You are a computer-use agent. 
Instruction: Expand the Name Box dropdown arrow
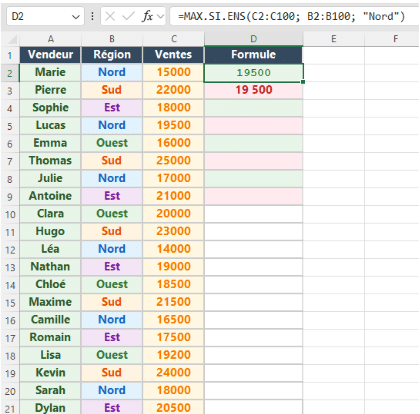pos(76,16)
